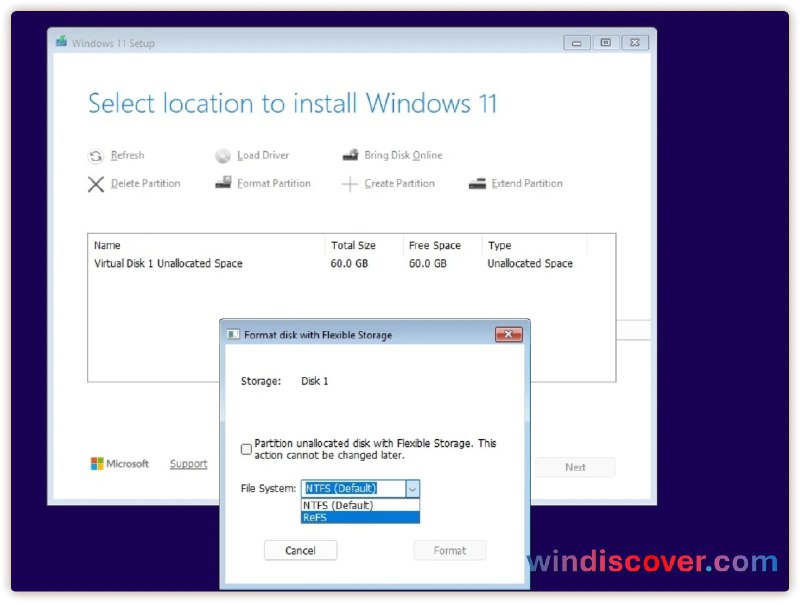Click the Extend Partition drive icon
Viewport: 800px width, 606px height.
pyautogui.click(x=477, y=184)
